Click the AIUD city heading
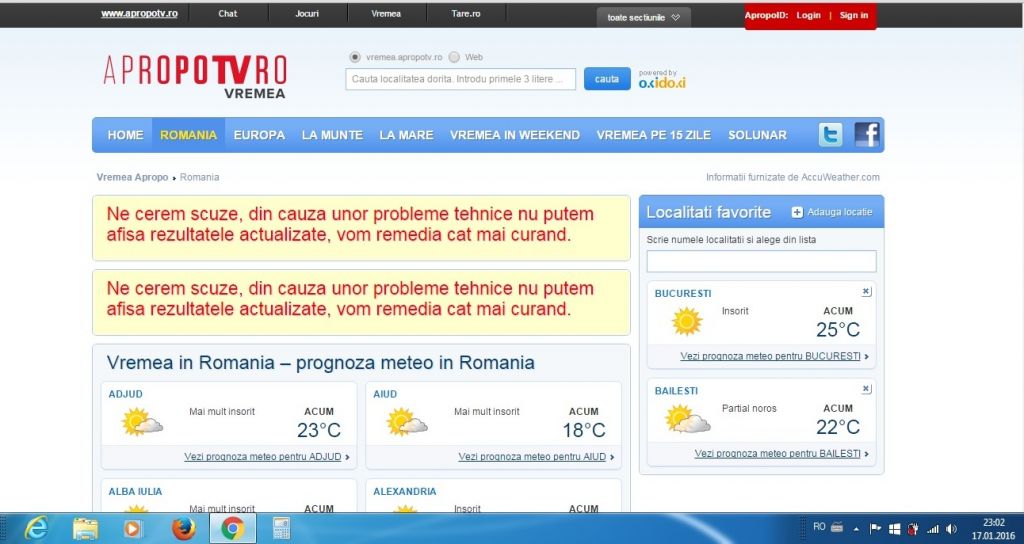The image size is (1024, 544). pyautogui.click(x=385, y=394)
